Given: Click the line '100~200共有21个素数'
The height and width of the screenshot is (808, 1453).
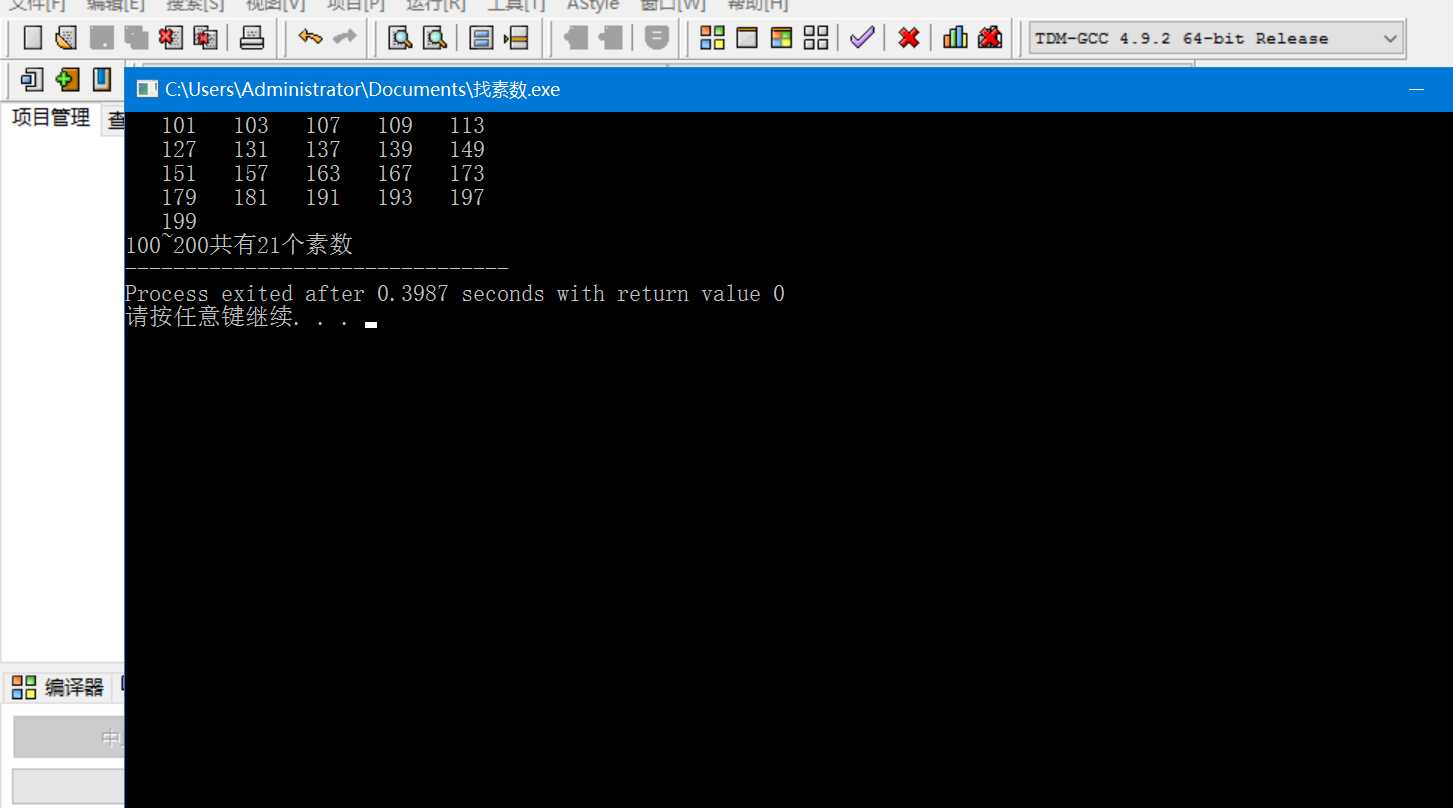Looking at the screenshot, I should [x=239, y=245].
